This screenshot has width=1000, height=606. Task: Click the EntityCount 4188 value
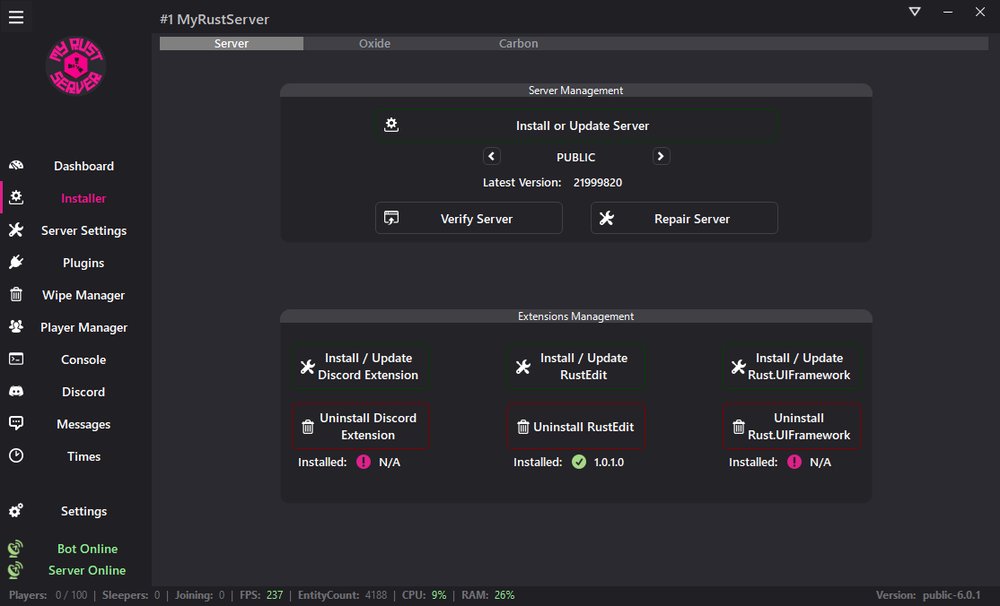376,595
